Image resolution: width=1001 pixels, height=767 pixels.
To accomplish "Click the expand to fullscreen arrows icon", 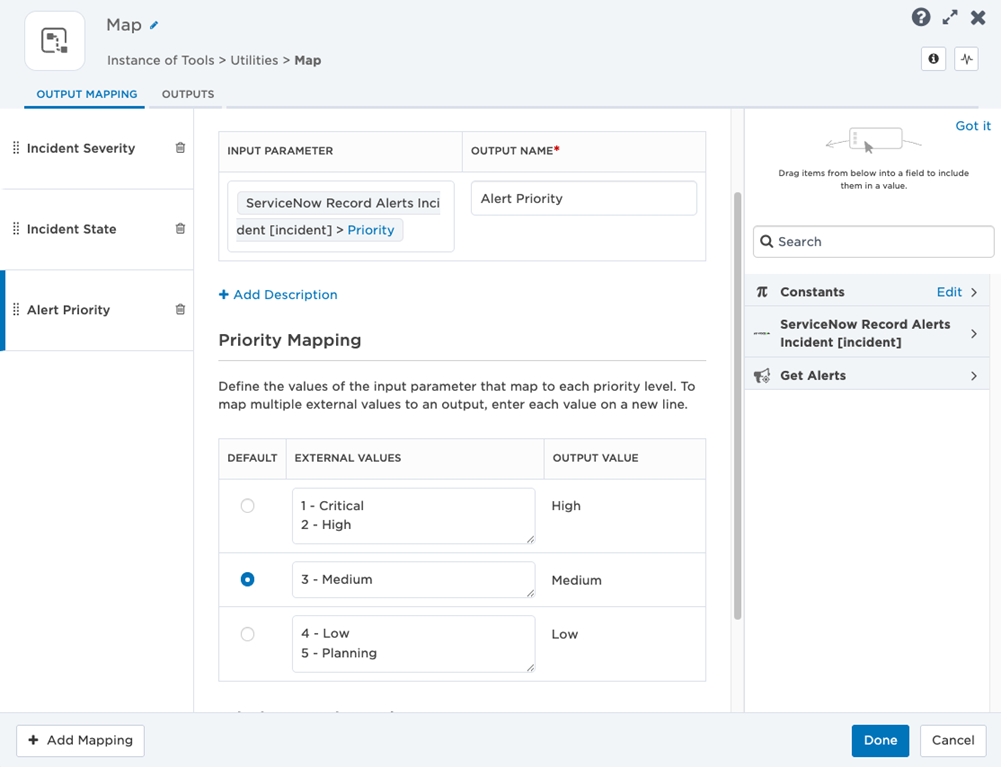I will point(950,17).
